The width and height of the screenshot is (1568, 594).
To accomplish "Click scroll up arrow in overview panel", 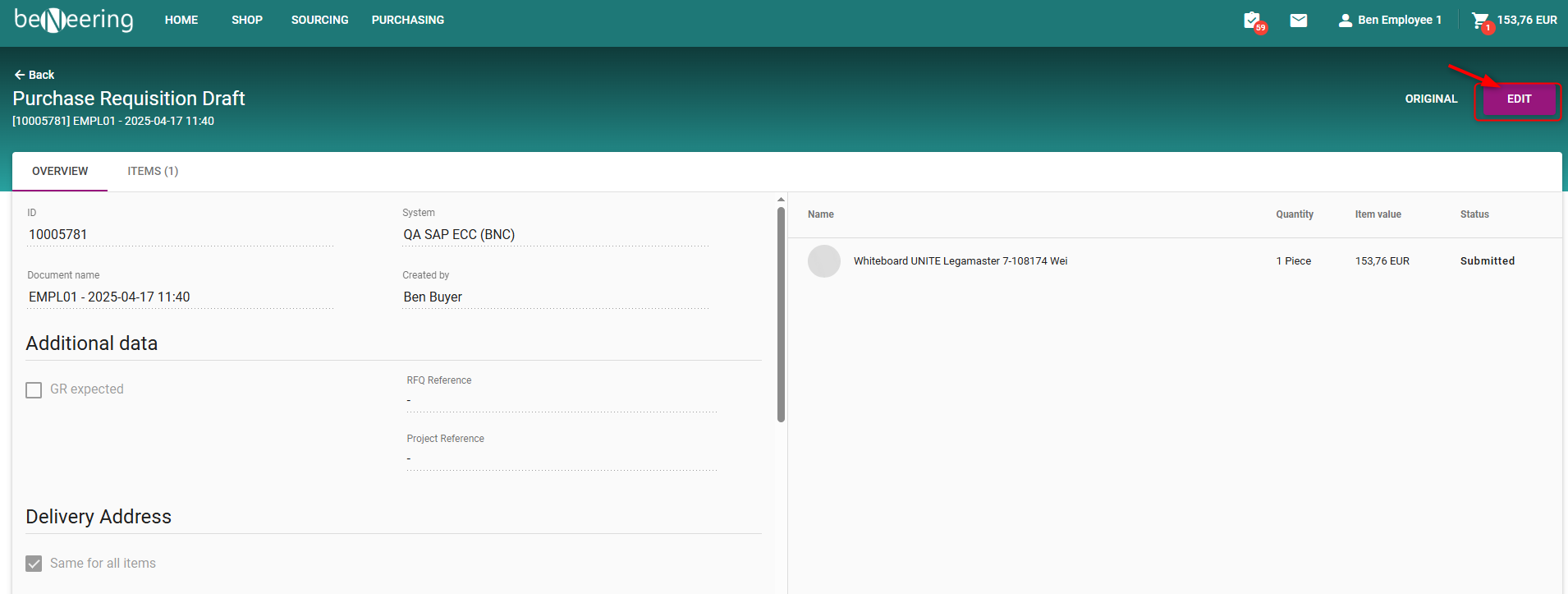I will (x=781, y=200).
